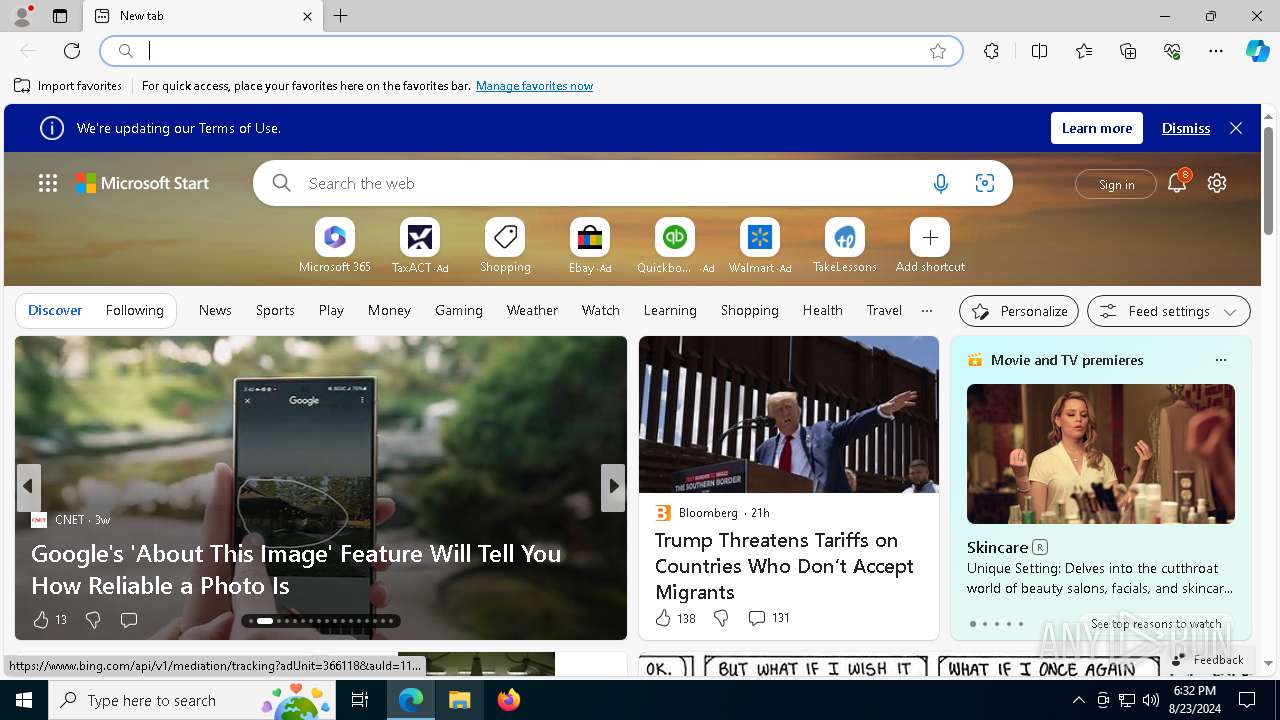Switch to the Discover tab
This screenshot has height=720, width=1280.
[55, 310]
